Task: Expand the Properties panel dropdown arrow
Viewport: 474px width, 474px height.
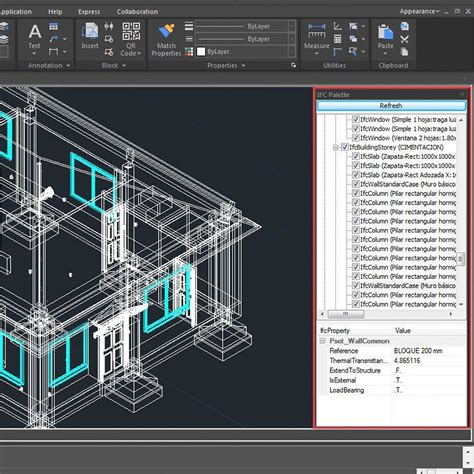Action: [243, 66]
